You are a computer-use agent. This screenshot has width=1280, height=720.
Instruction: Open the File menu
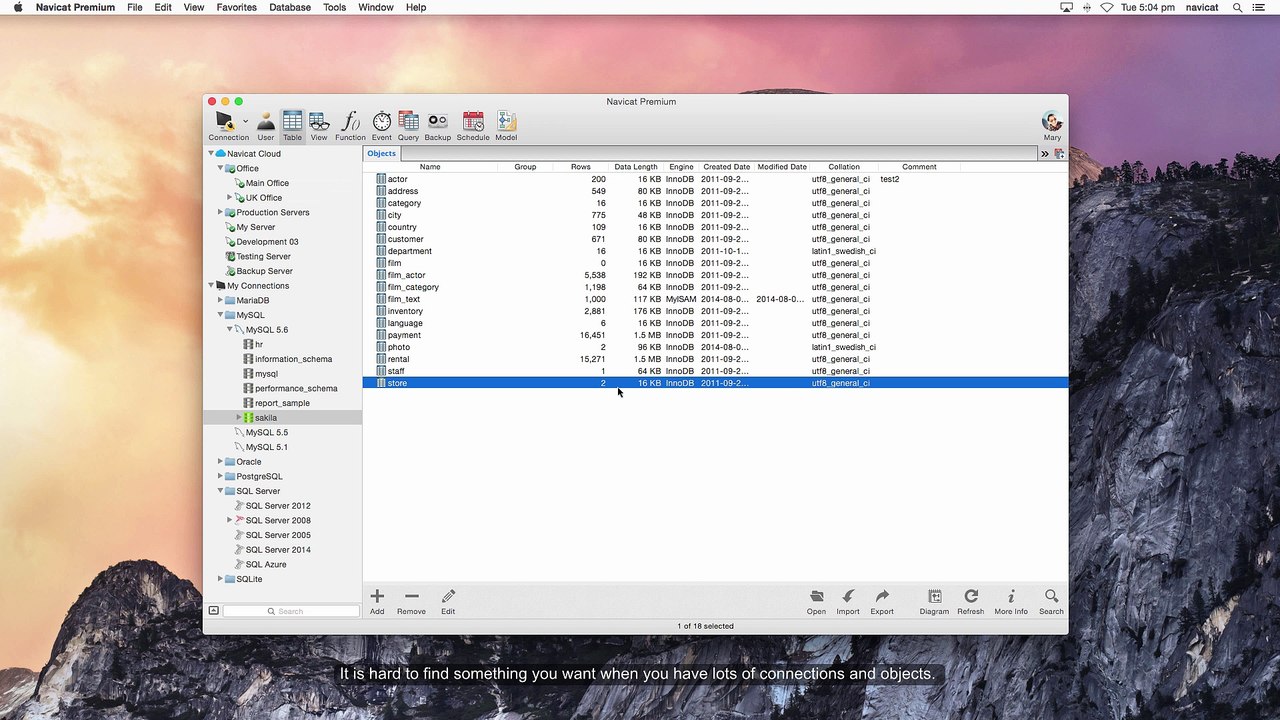point(134,7)
